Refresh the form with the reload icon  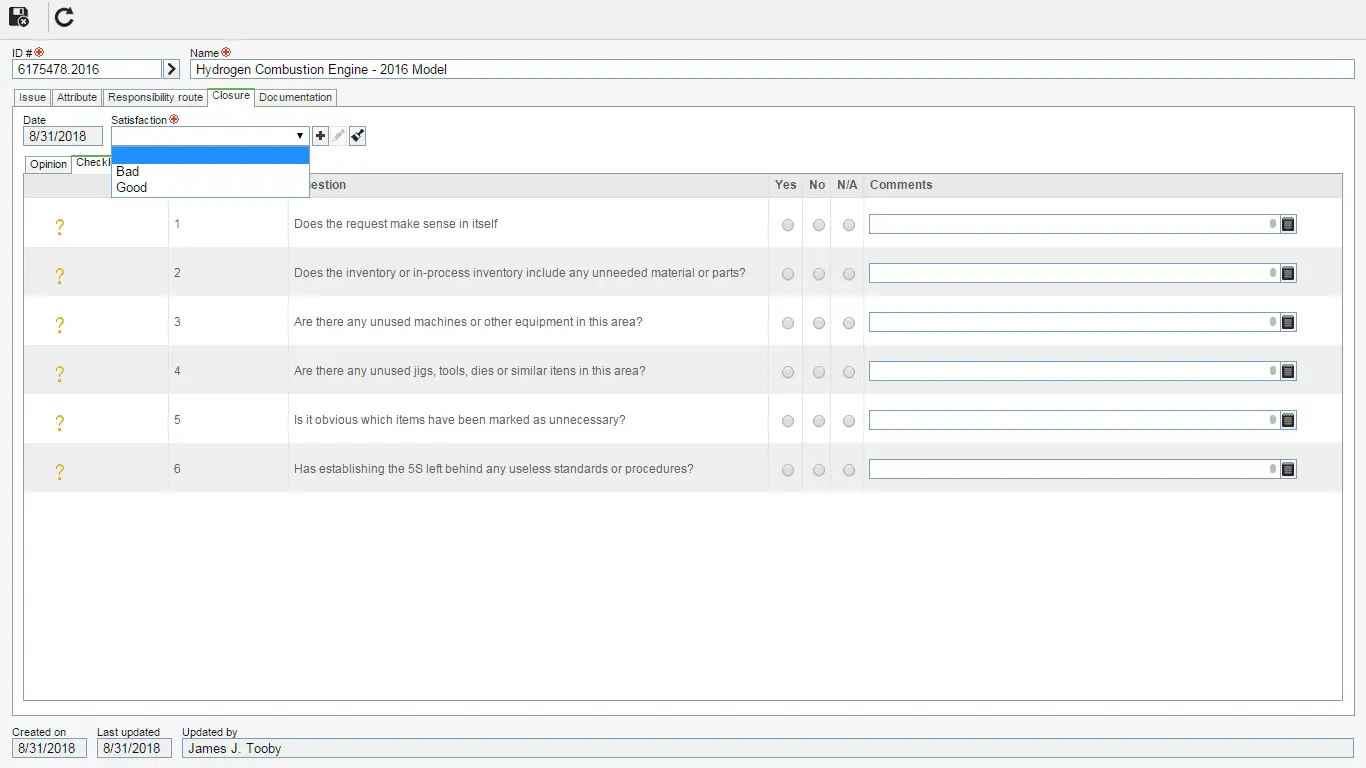click(63, 17)
